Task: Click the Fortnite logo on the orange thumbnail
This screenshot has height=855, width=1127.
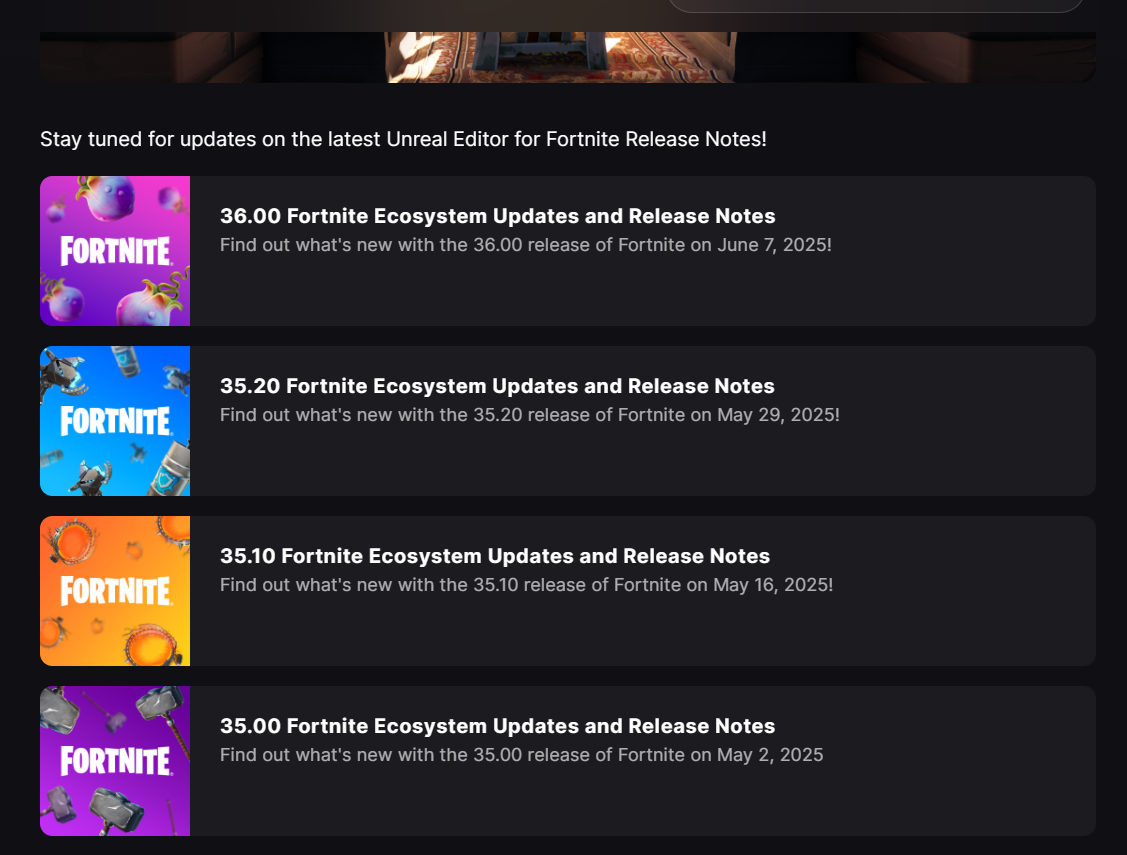Action: tap(115, 591)
